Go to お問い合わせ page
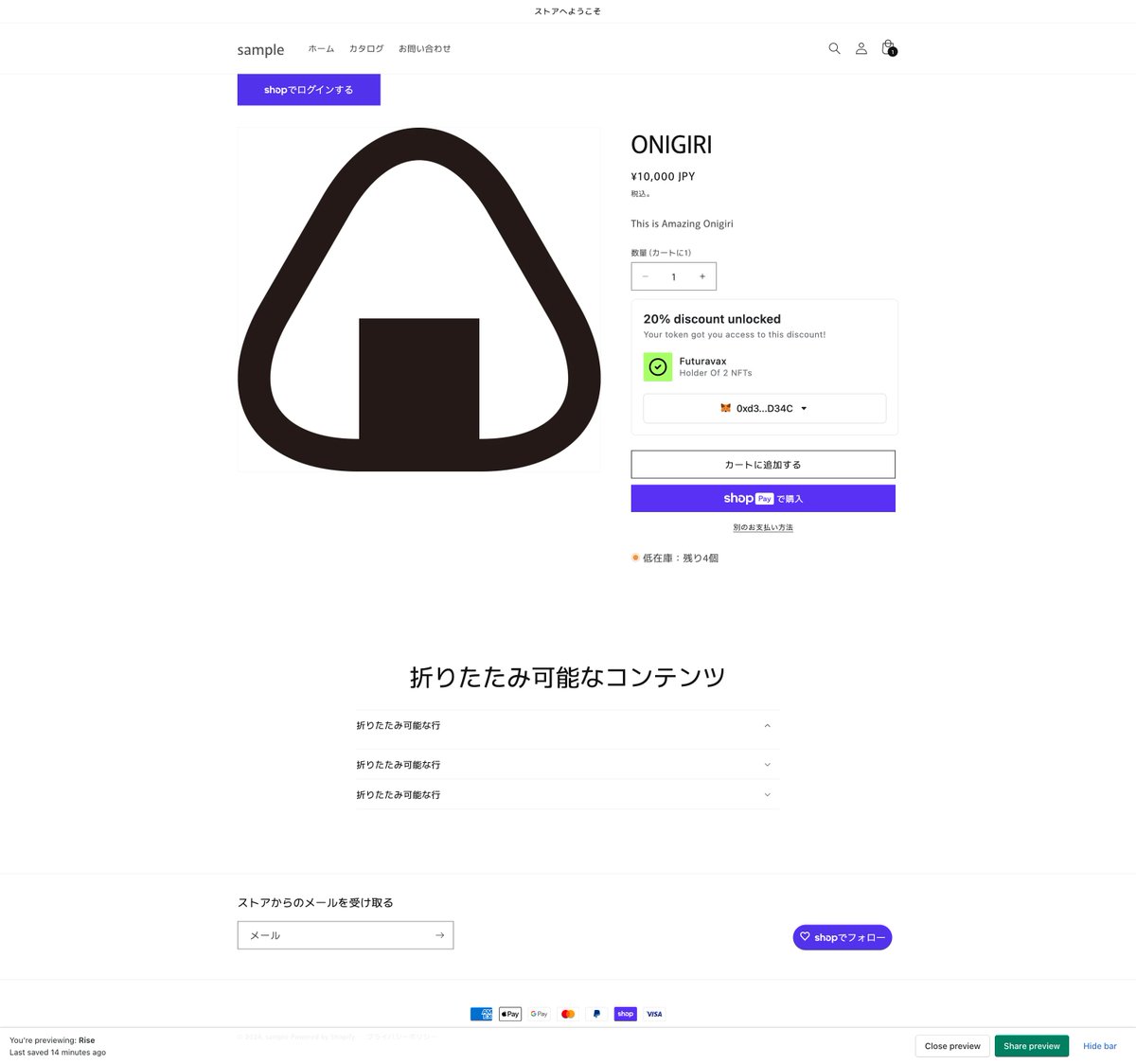Screen dimensions: 1136x1064 (x=425, y=48)
